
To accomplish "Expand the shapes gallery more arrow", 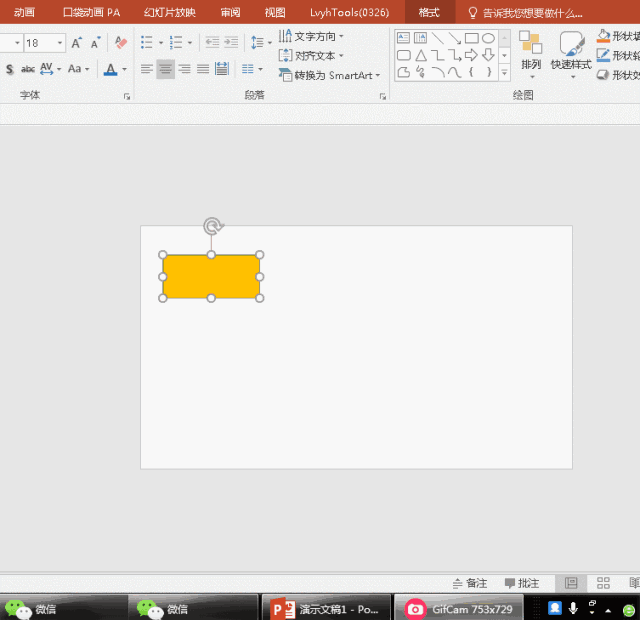I will [504, 72].
